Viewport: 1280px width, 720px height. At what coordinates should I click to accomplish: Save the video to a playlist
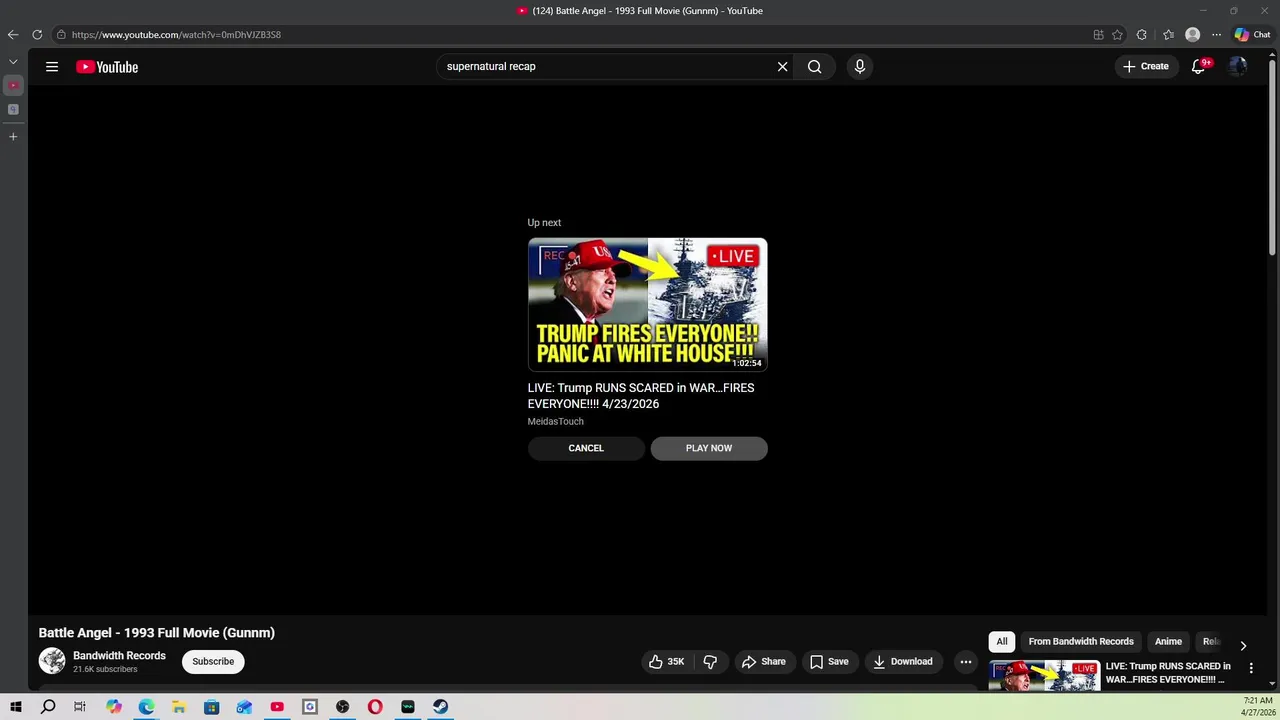(x=829, y=661)
